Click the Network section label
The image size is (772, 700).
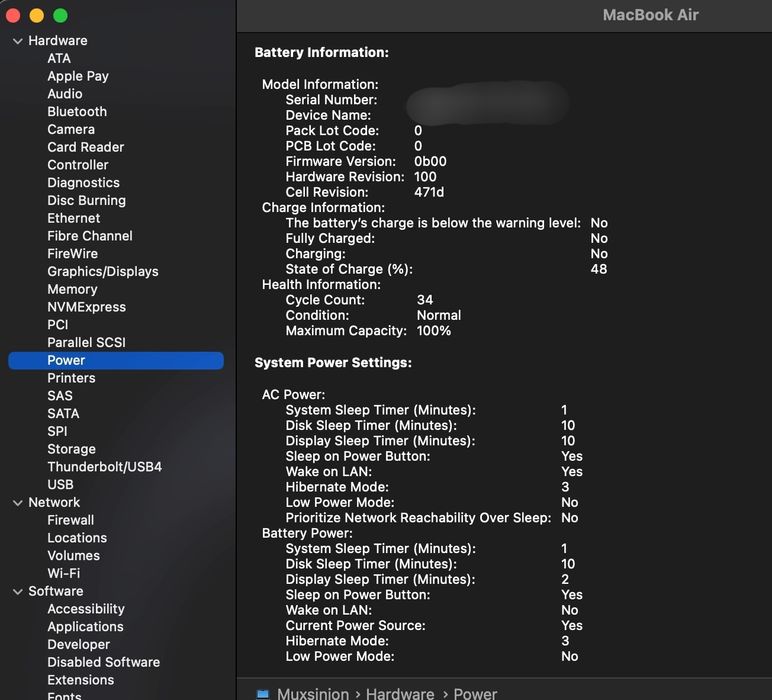pos(54,502)
